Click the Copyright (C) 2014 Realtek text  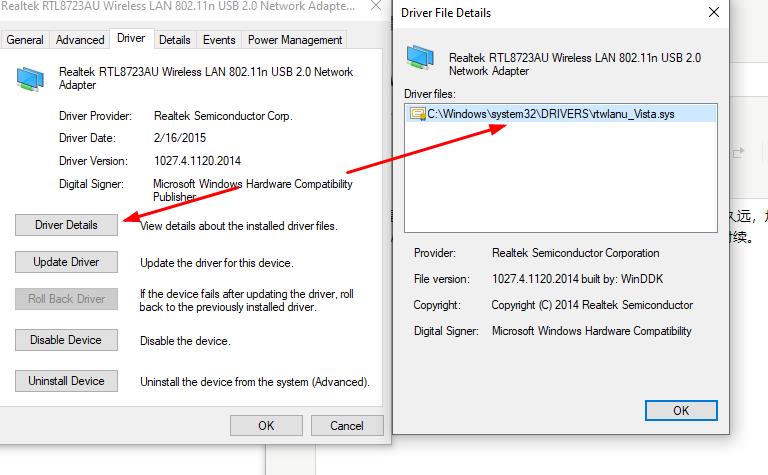[x=592, y=305]
